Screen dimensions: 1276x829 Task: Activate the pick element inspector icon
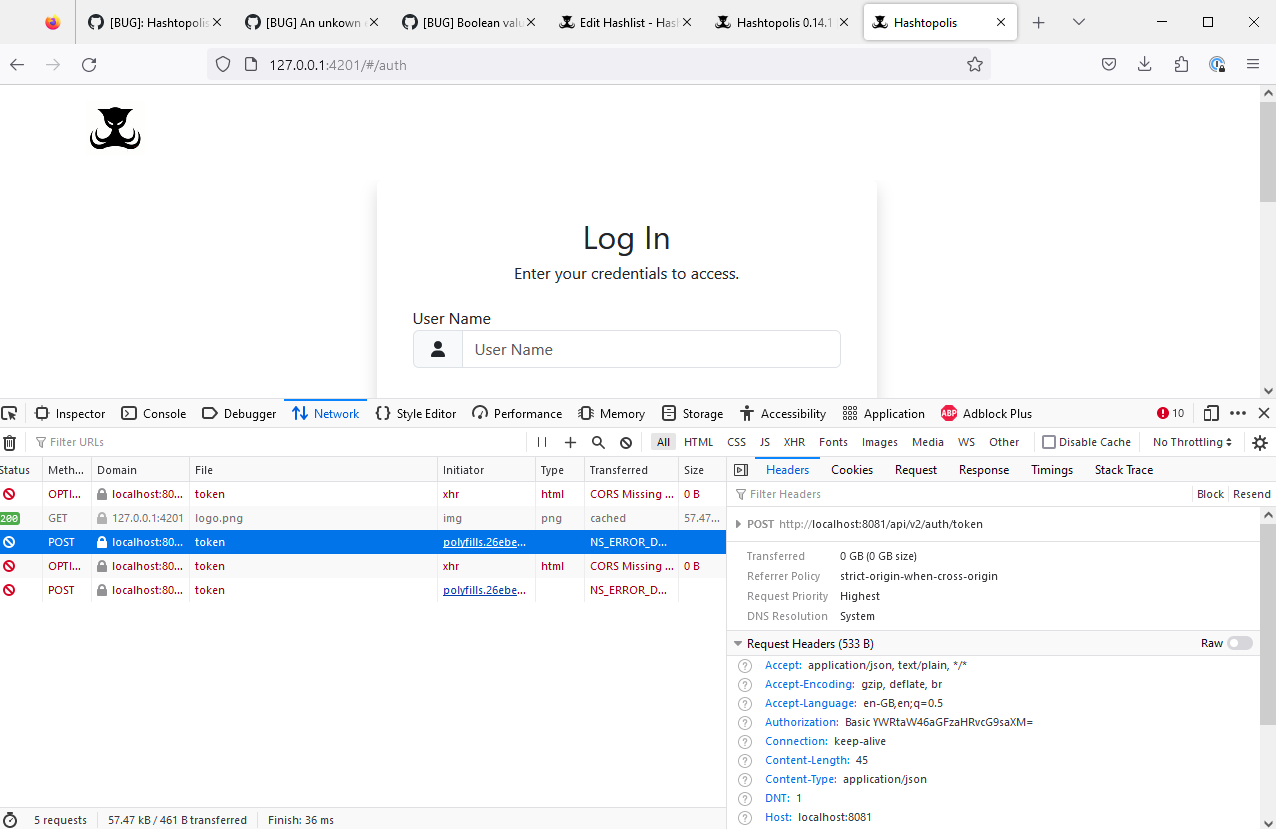10,413
